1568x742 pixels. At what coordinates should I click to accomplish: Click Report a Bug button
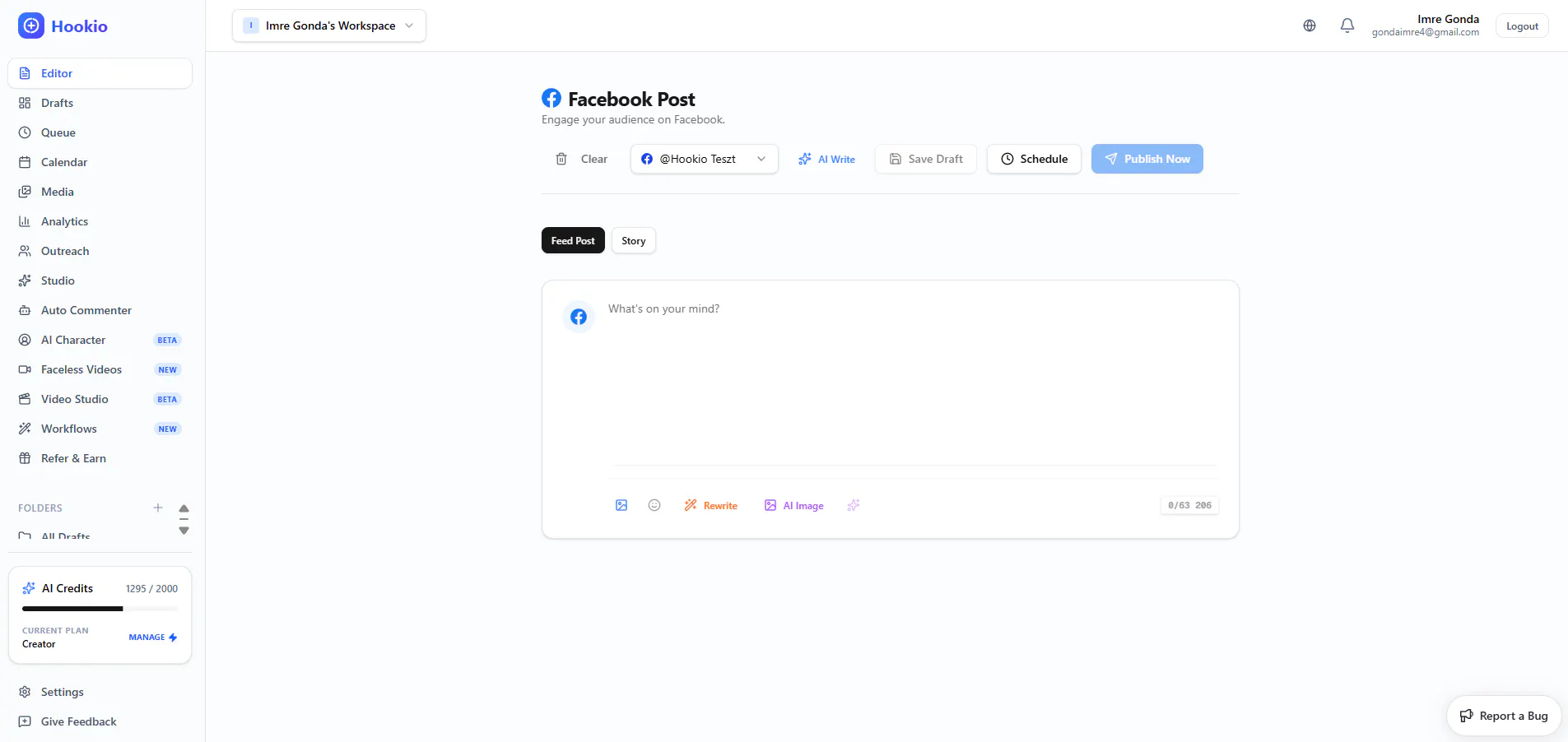pos(1504,716)
